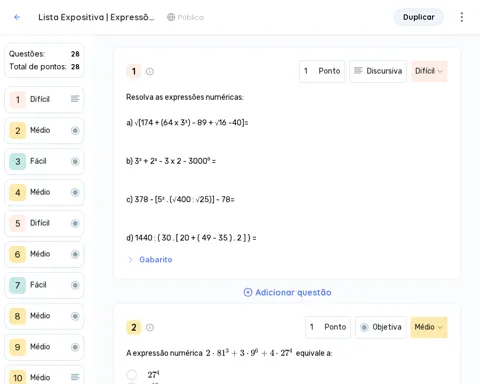
Task: Click expression d) starting with 1440
Action: [x=191, y=238]
